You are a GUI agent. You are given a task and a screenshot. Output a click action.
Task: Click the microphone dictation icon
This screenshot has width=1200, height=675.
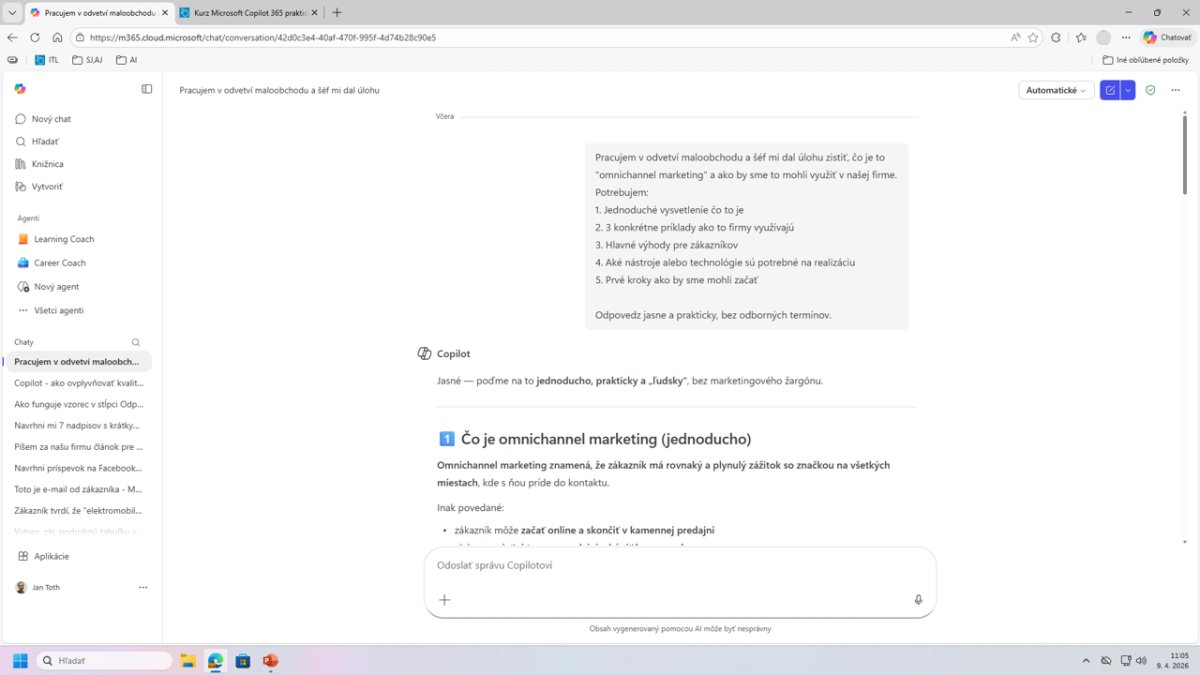tap(918, 600)
